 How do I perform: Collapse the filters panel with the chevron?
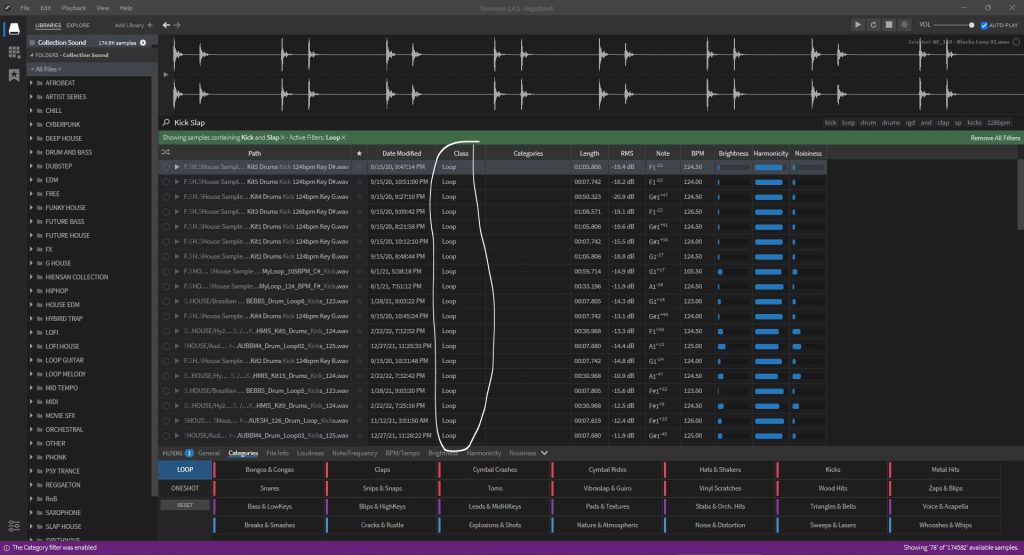[544, 453]
